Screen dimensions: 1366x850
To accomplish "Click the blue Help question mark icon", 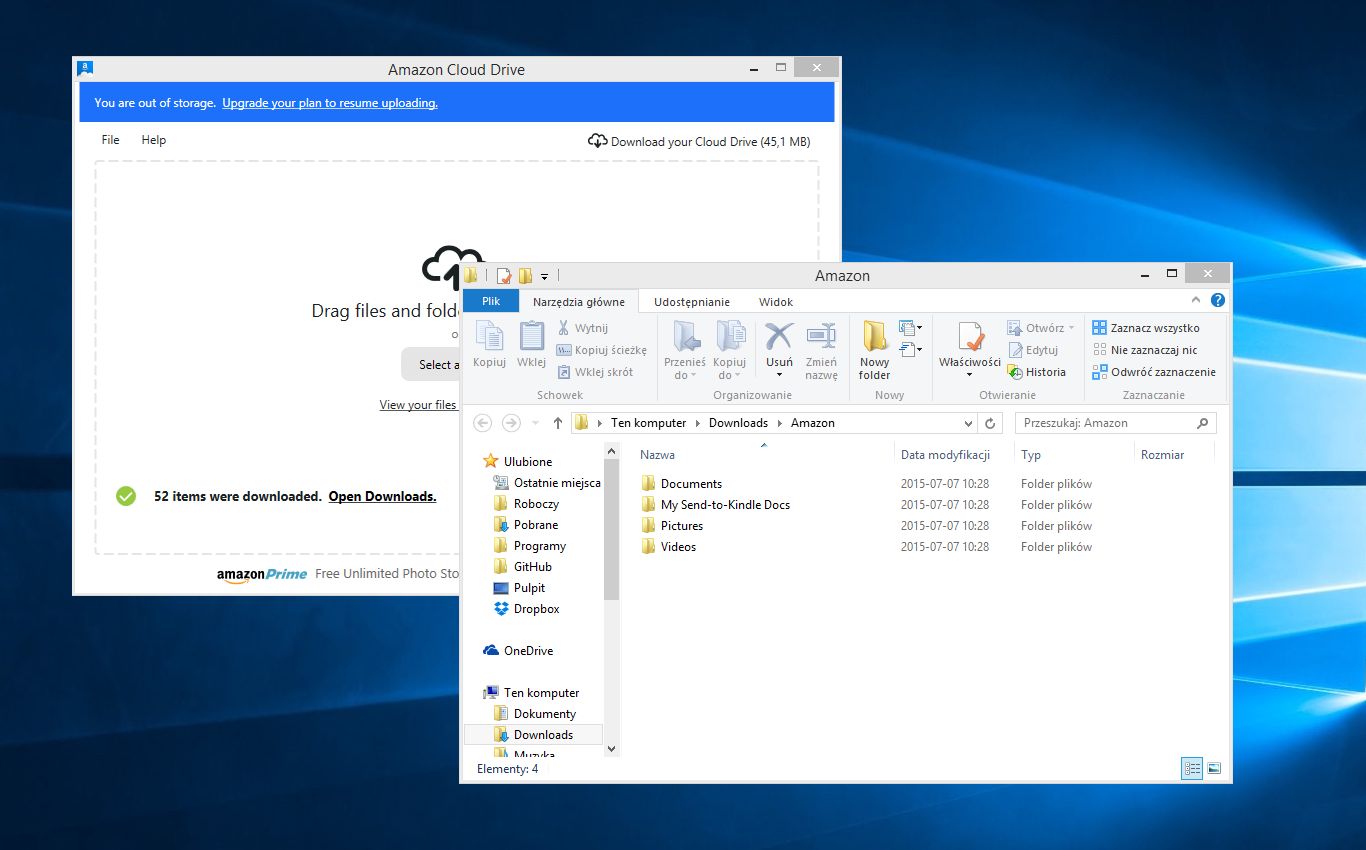I will [1217, 300].
